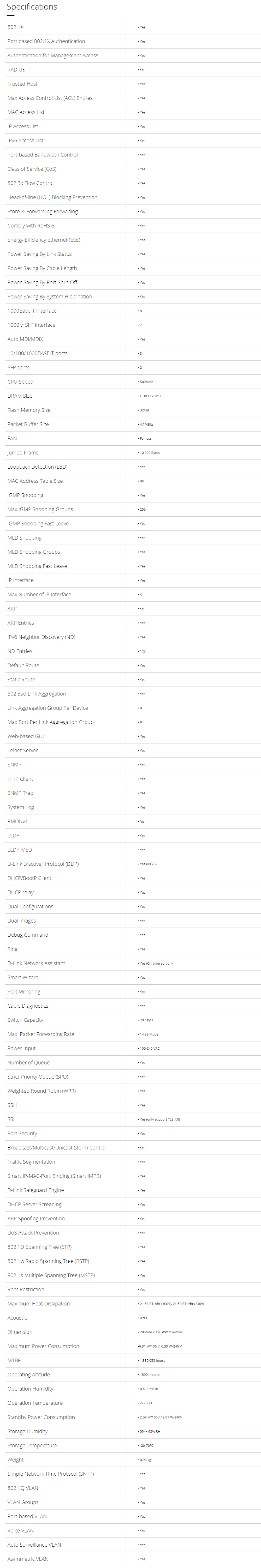Click the 802.3ad Link Aggregation label
Viewport: 261px width, 1568px height.
click(x=37, y=694)
